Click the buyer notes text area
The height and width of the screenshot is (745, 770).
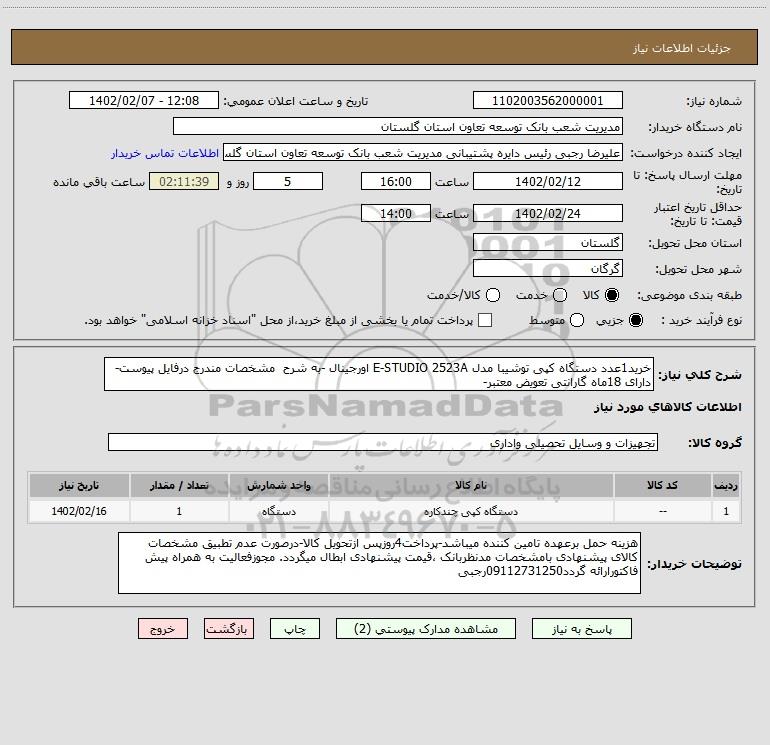pyautogui.click(x=379, y=563)
